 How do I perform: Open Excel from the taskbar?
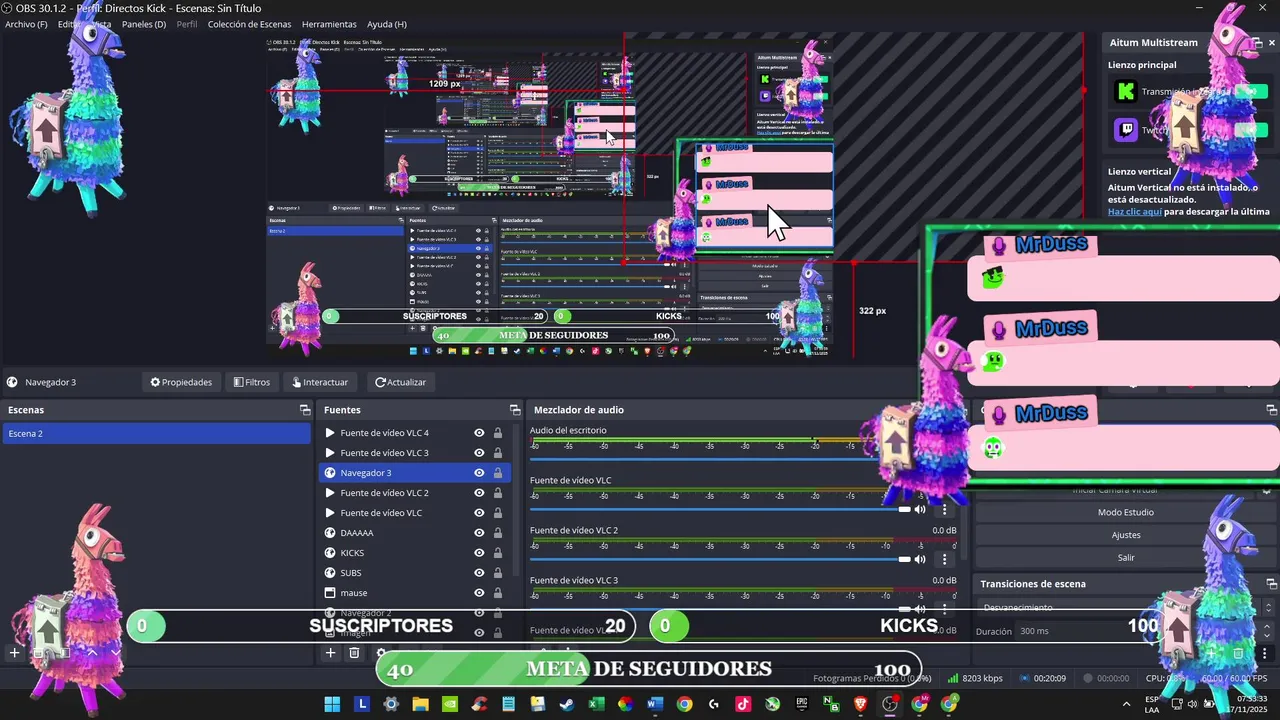[596, 704]
